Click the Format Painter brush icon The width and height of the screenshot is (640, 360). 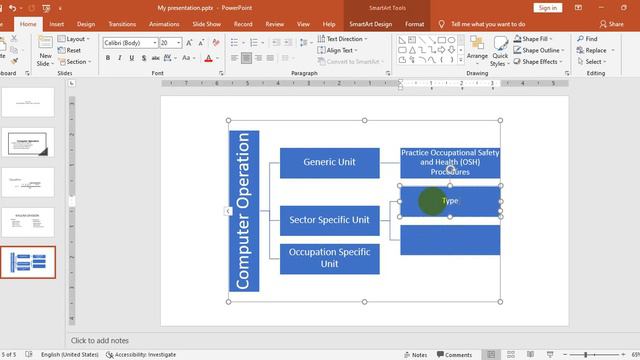(14, 61)
